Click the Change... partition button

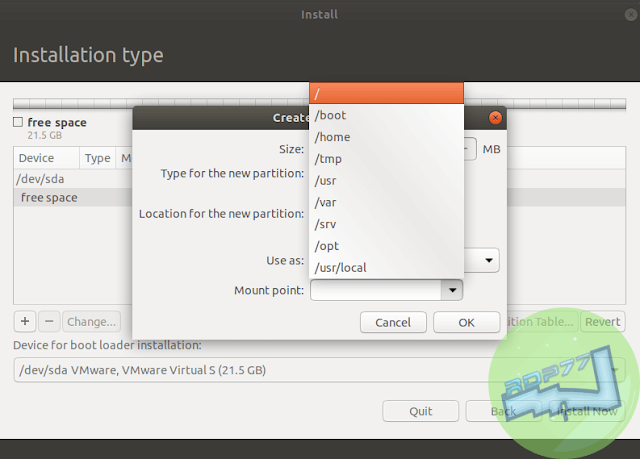point(91,322)
